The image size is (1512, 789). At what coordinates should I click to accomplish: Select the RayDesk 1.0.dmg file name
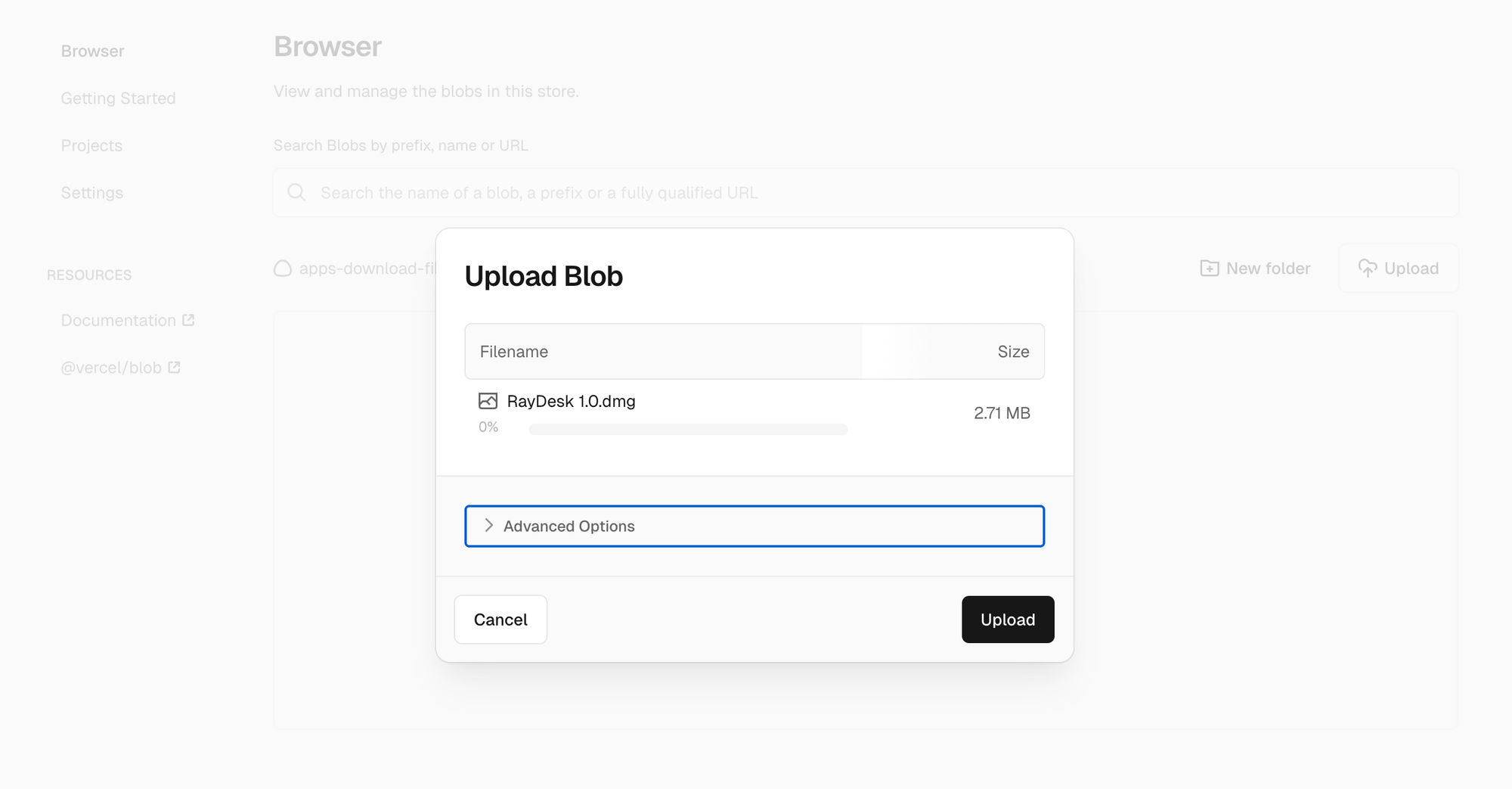pyautogui.click(x=571, y=401)
